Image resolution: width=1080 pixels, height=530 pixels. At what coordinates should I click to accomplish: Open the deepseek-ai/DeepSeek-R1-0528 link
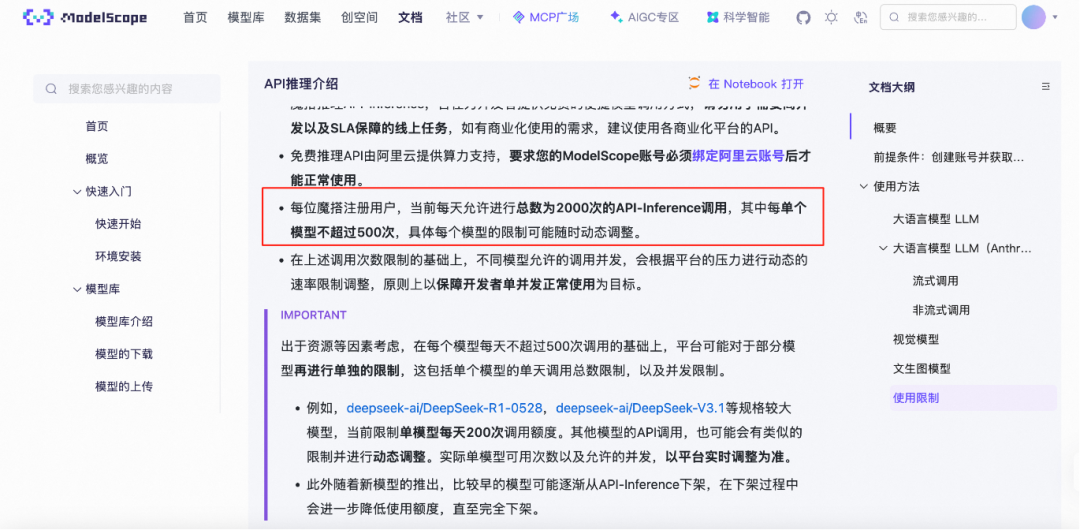point(444,408)
